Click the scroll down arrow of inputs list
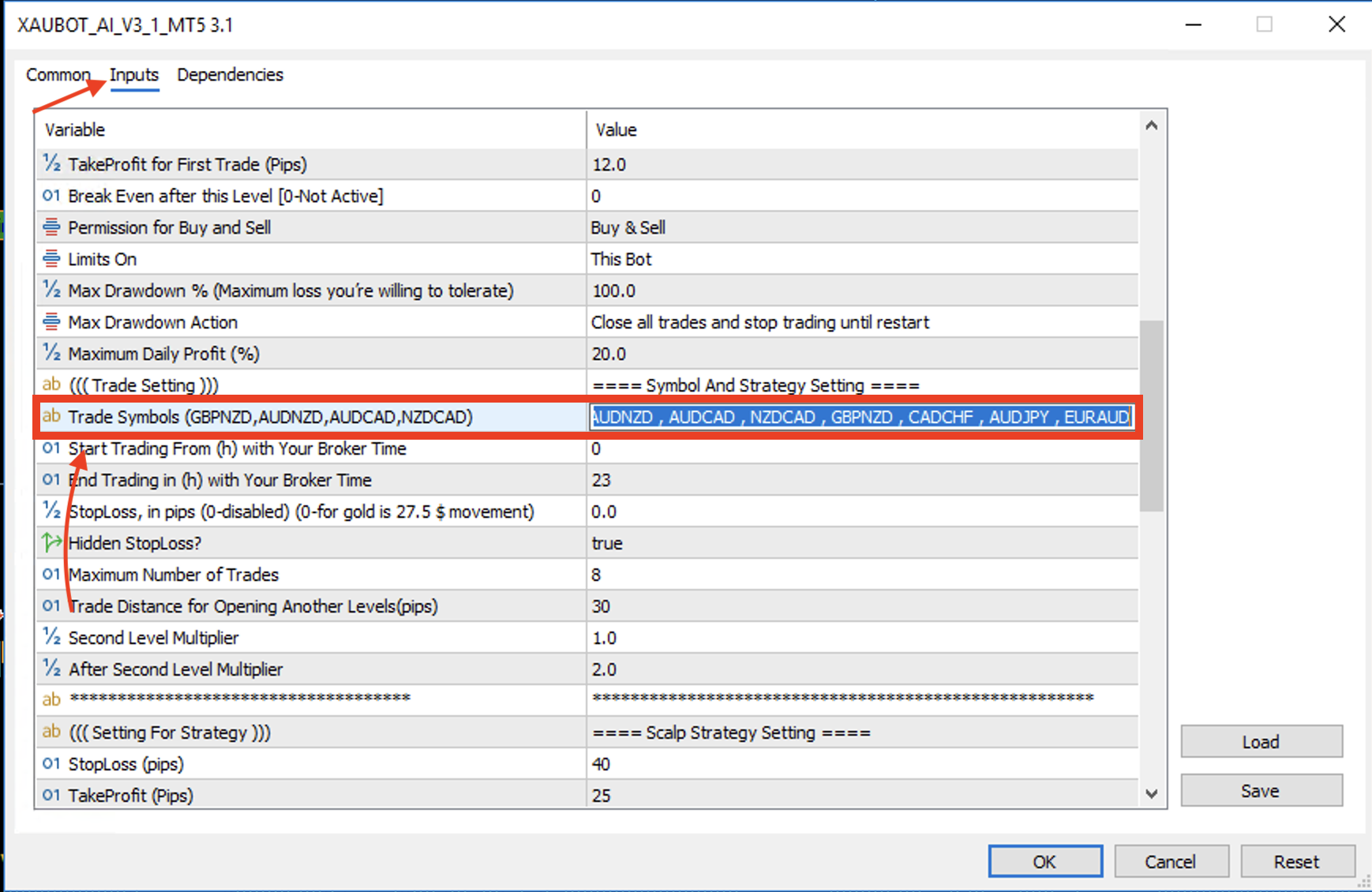Screen dimensions: 1372x892 pos(1152,794)
